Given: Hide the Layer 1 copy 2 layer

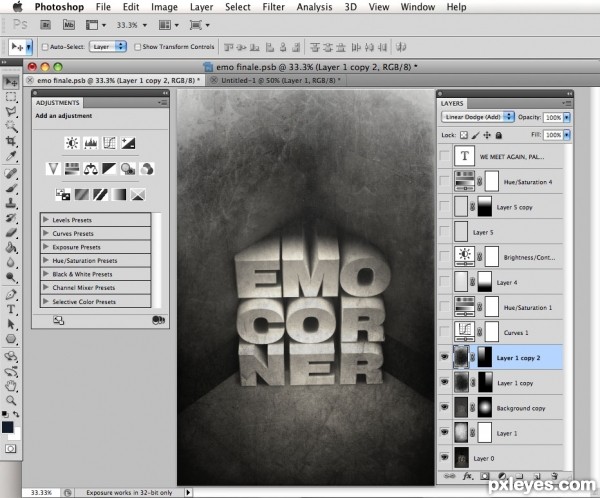Looking at the screenshot, I should coord(444,357).
